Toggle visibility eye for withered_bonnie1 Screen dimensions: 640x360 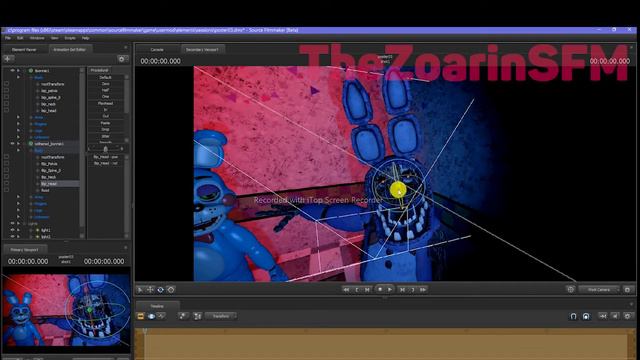[12, 144]
